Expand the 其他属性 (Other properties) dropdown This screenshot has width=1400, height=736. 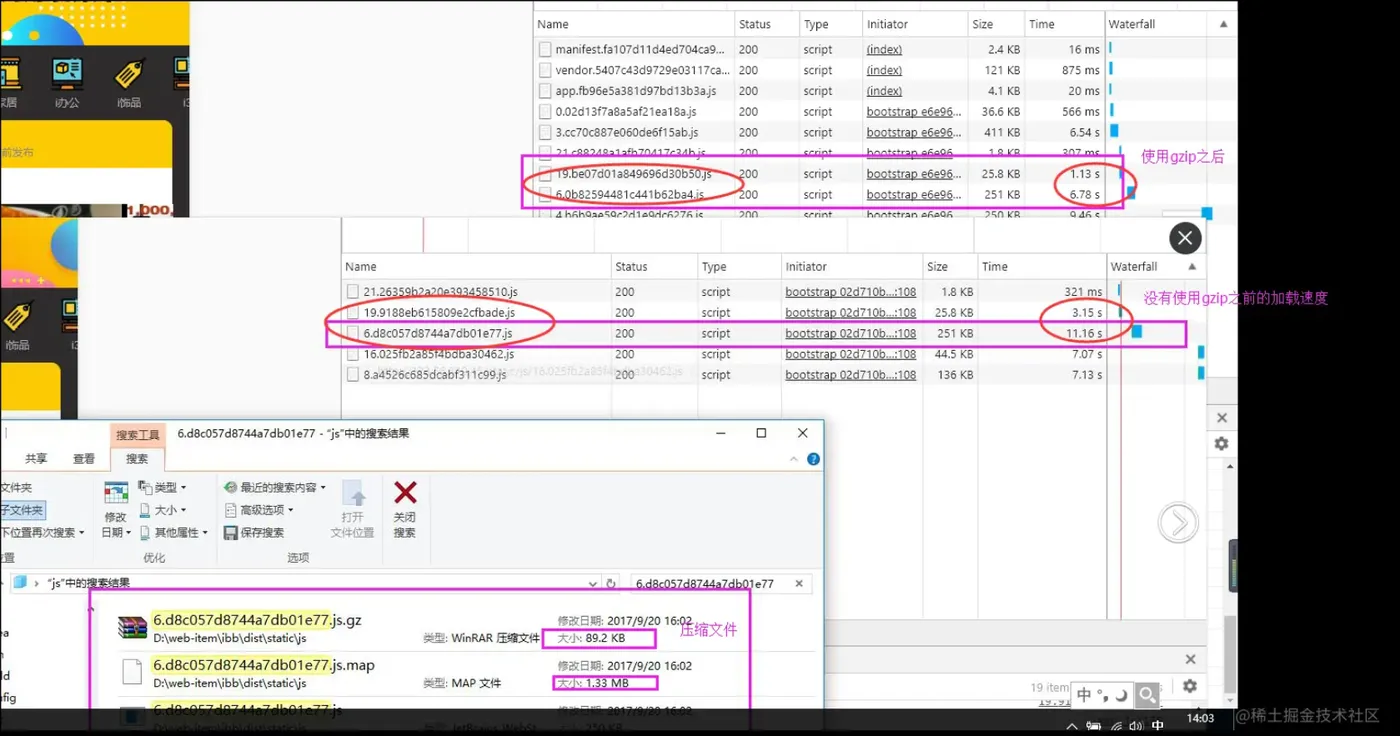point(174,533)
